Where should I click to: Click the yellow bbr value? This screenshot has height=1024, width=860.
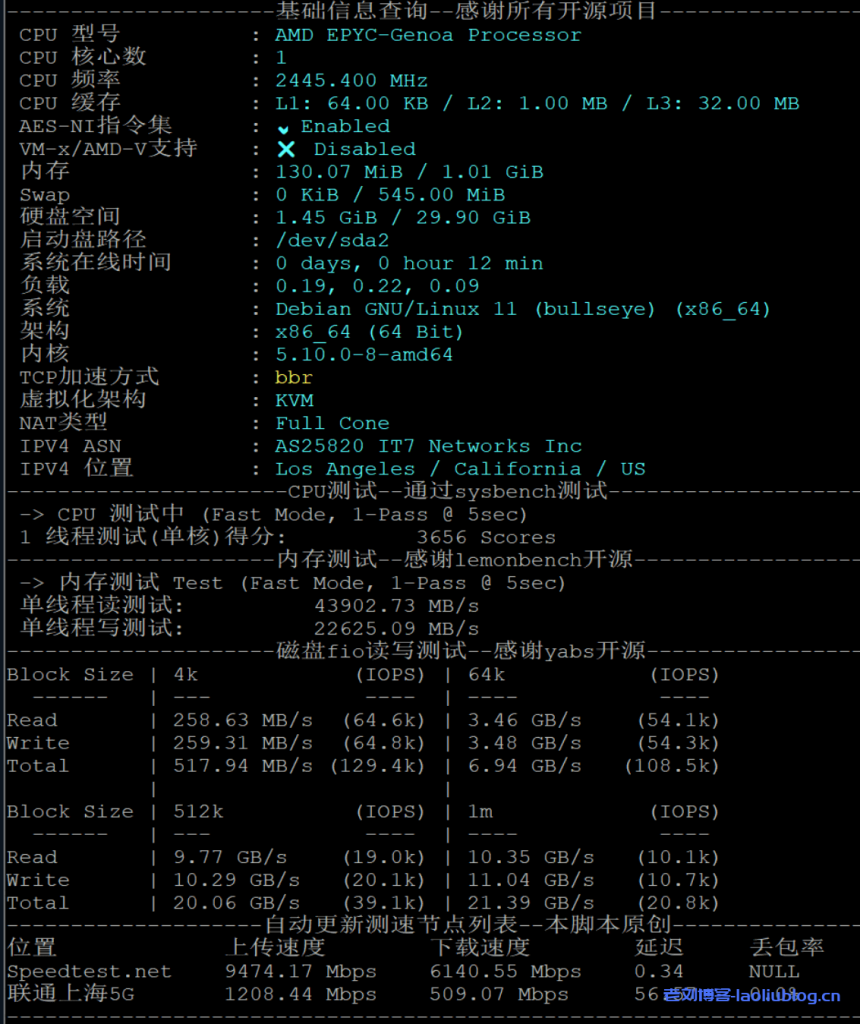click(x=294, y=378)
